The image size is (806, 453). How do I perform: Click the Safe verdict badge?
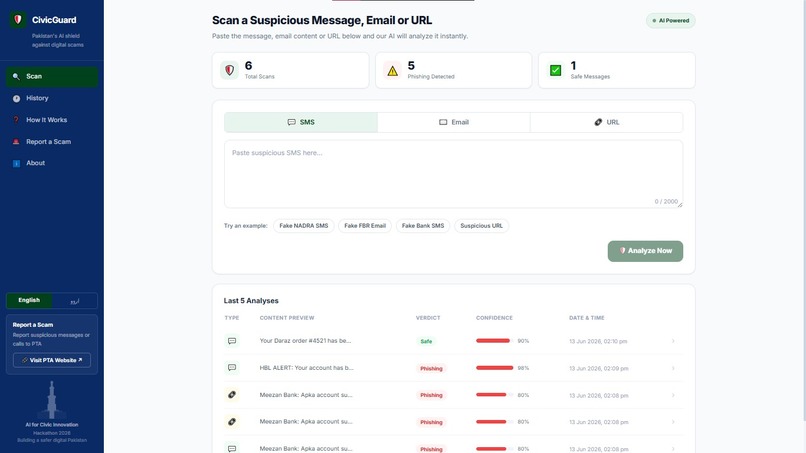[426, 341]
